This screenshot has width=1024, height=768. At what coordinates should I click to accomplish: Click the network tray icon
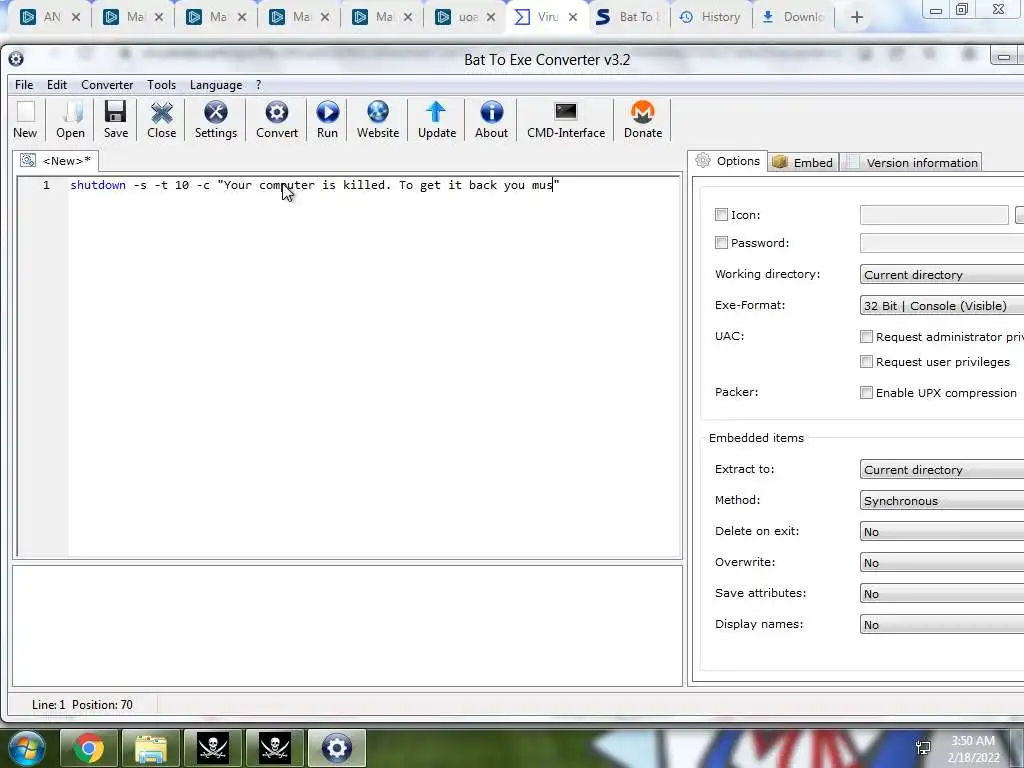923,748
